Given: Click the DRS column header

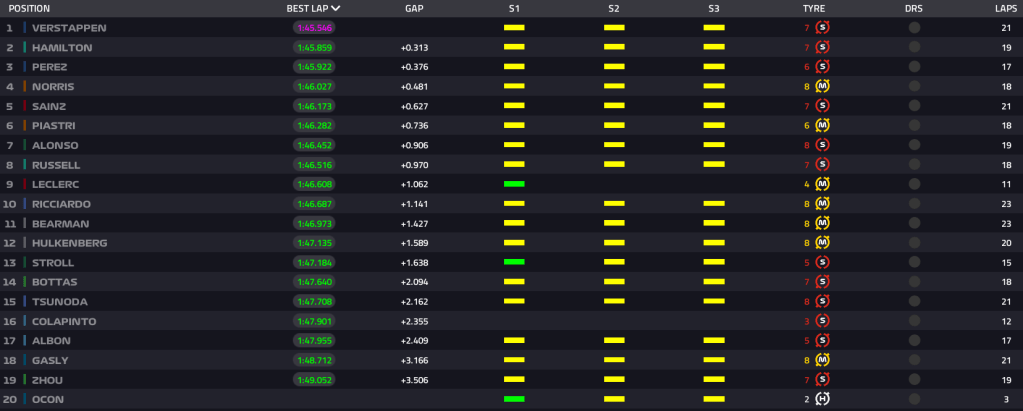Looking at the screenshot, I should point(914,9).
